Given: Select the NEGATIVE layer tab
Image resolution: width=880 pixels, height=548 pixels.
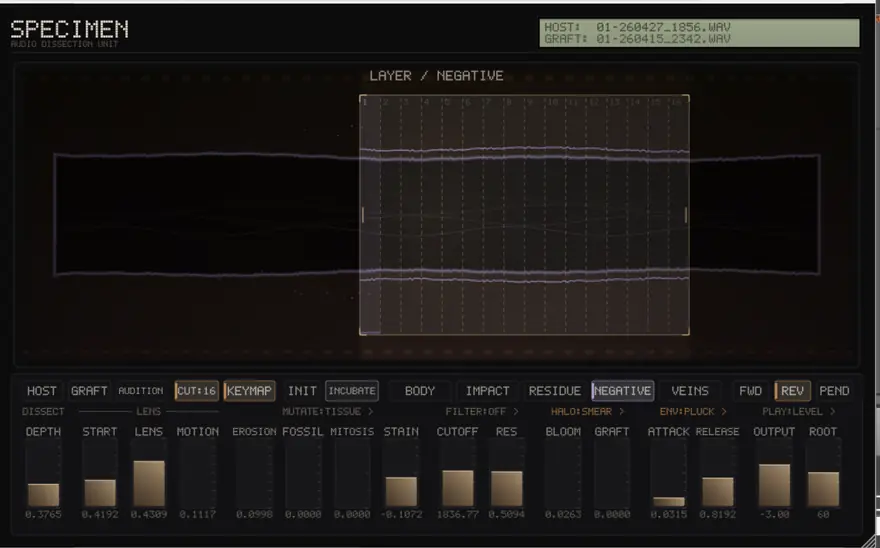Looking at the screenshot, I should point(622,391).
